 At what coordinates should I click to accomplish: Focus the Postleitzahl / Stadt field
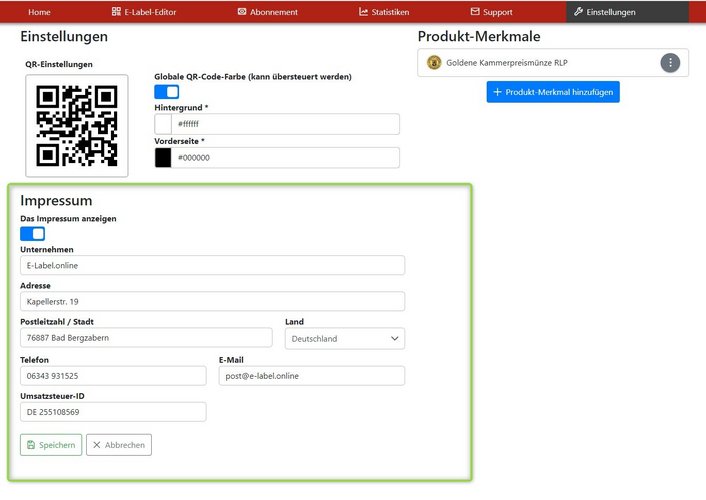point(146,338)
